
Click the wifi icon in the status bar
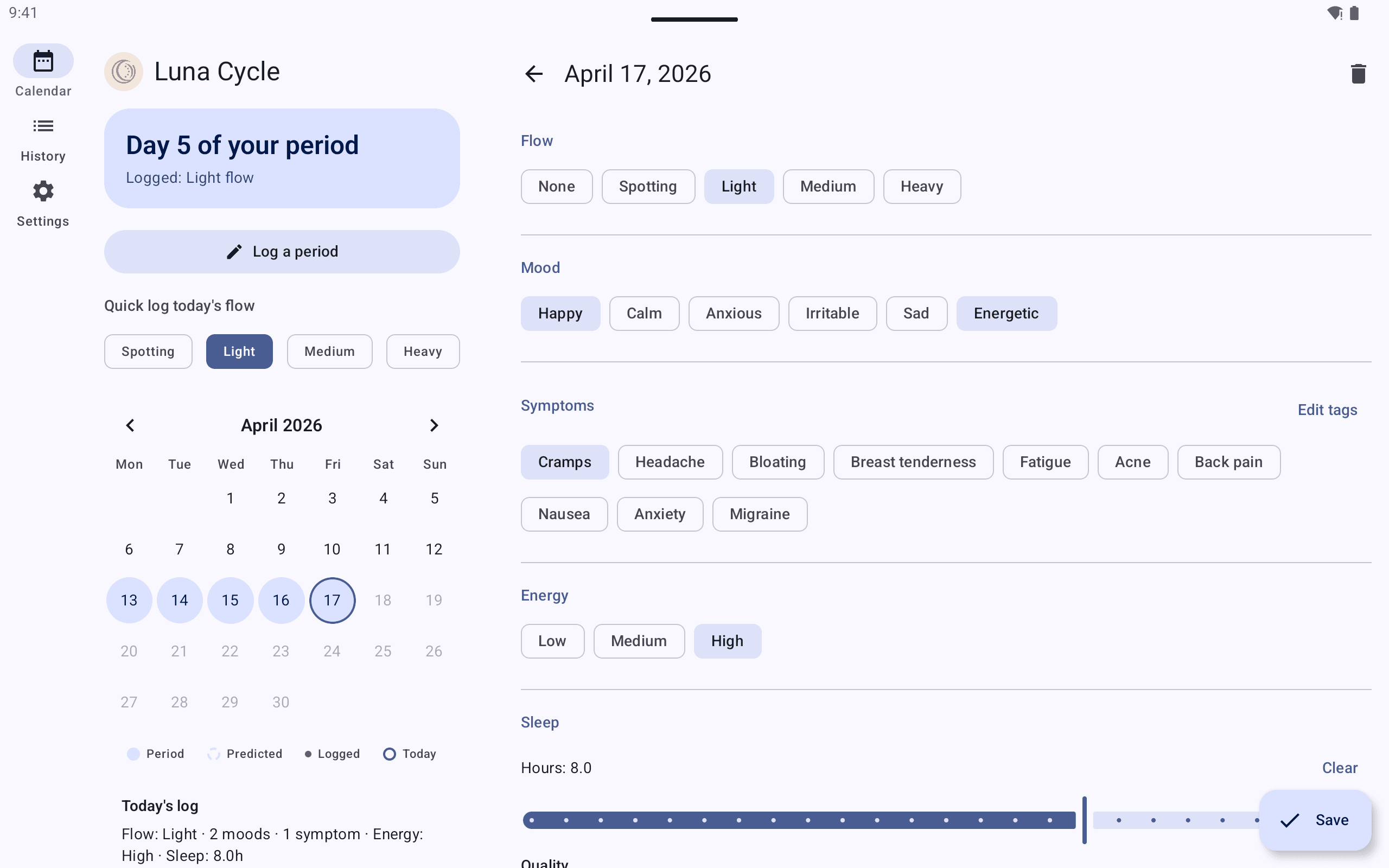(x=1335, y=12)
